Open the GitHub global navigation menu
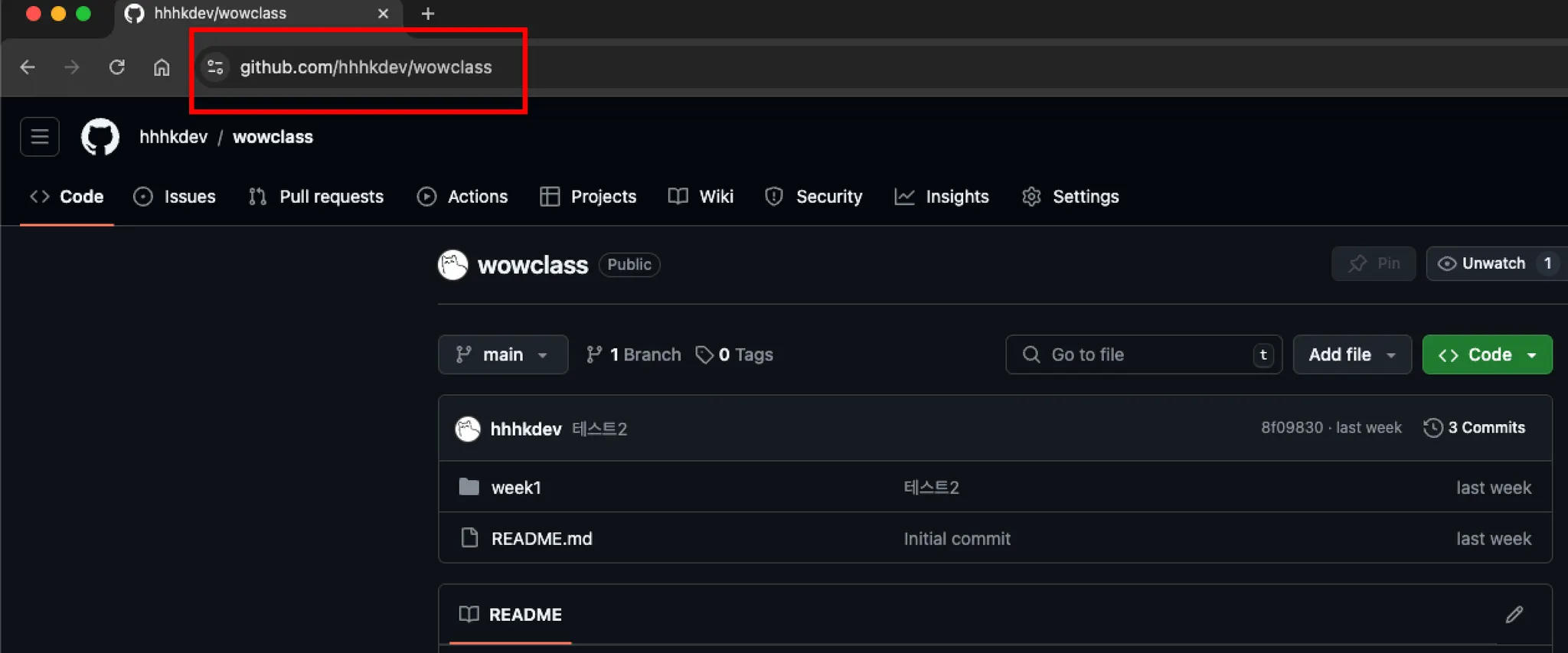Screen dimensions: 1568x653 coord(40,137)
